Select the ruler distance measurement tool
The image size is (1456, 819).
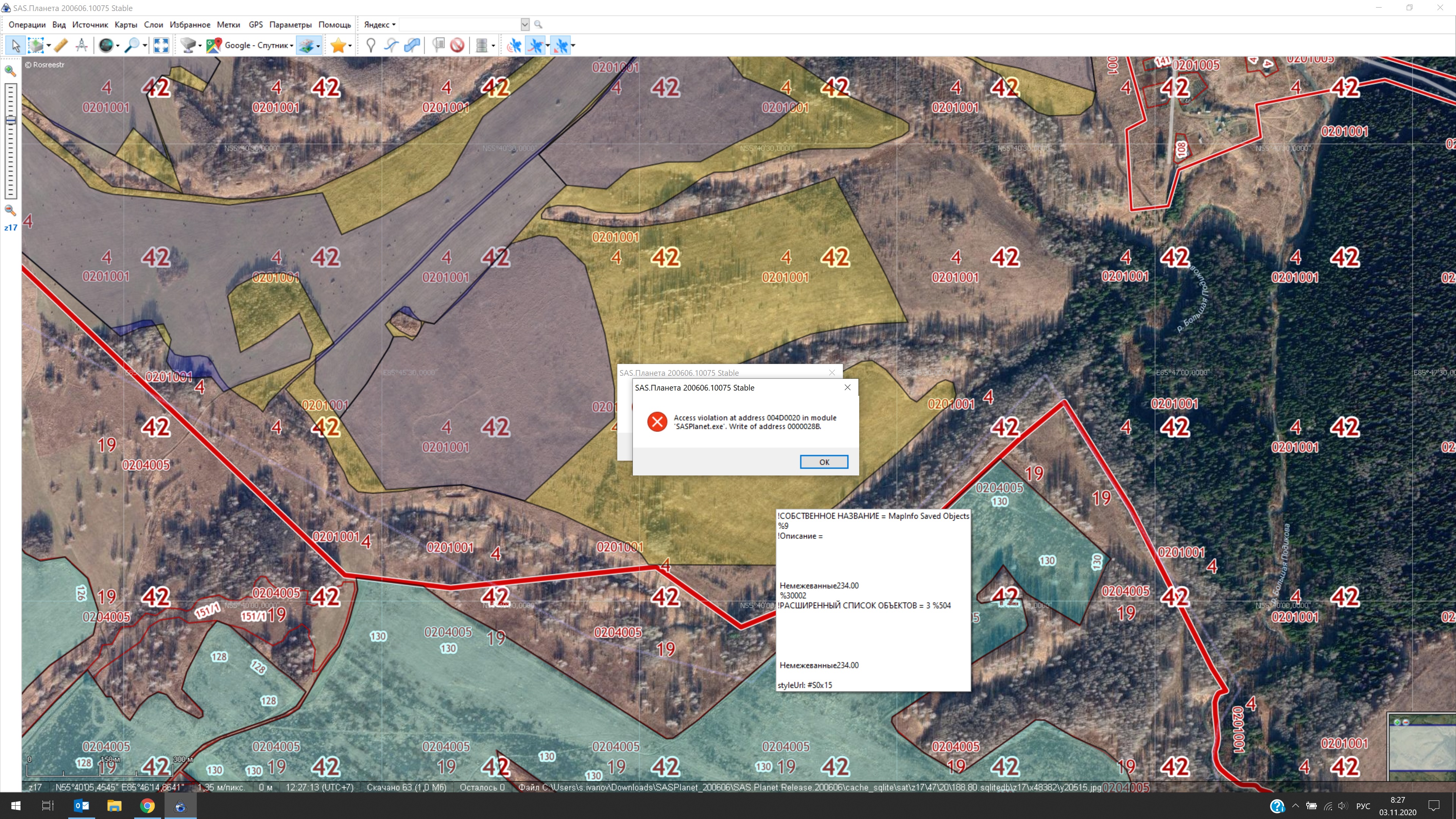click(61, 45)
